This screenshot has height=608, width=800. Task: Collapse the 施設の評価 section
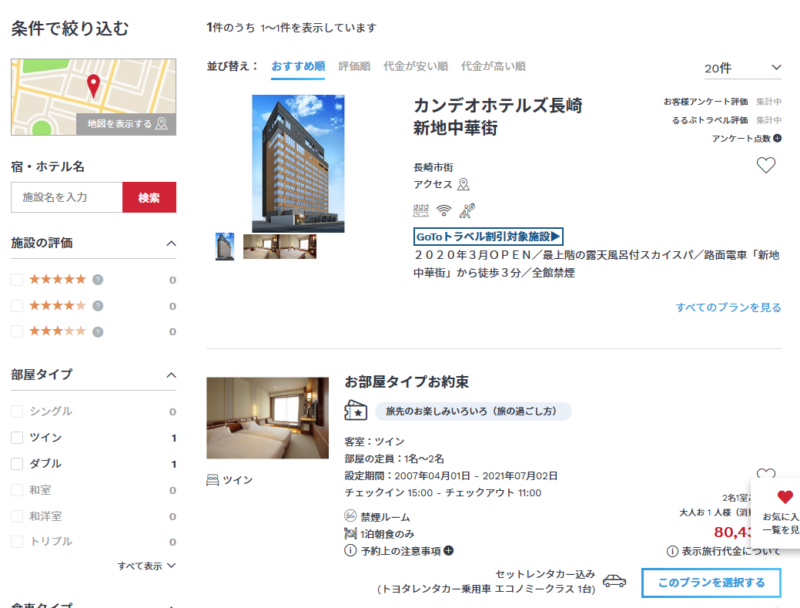[171, 243]
